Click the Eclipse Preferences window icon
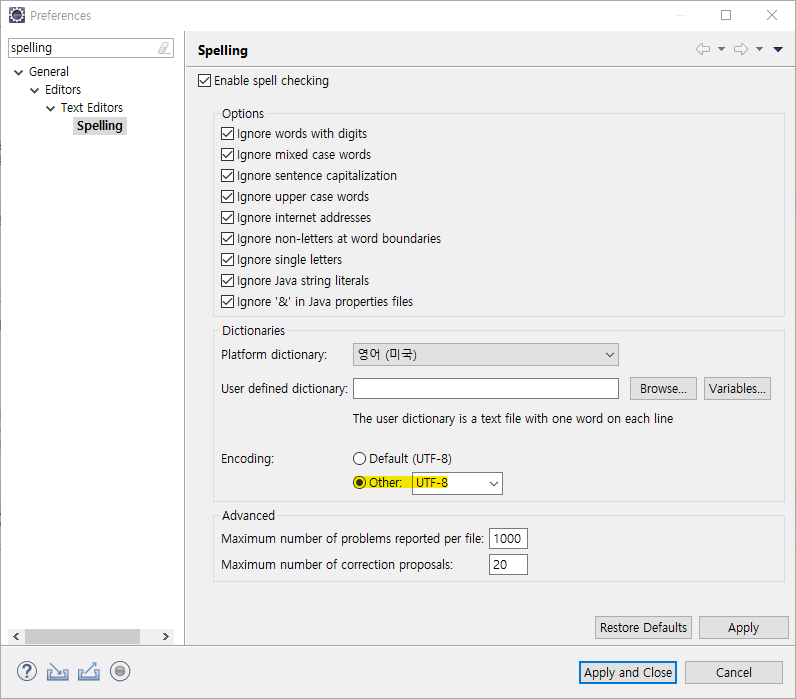The height and width of the screenshot is (699, 796). pyautogui.click(x=17, y=15)
